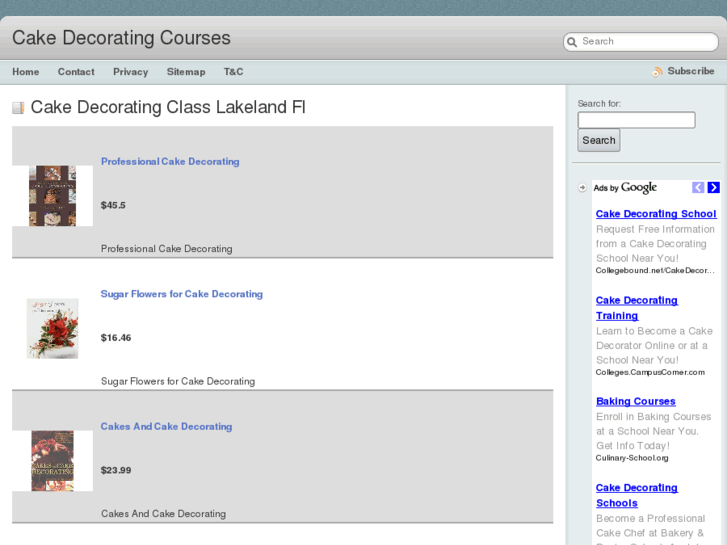
Task: Click 'Enroll in Baking Courses' ad description
Action: 653,431
